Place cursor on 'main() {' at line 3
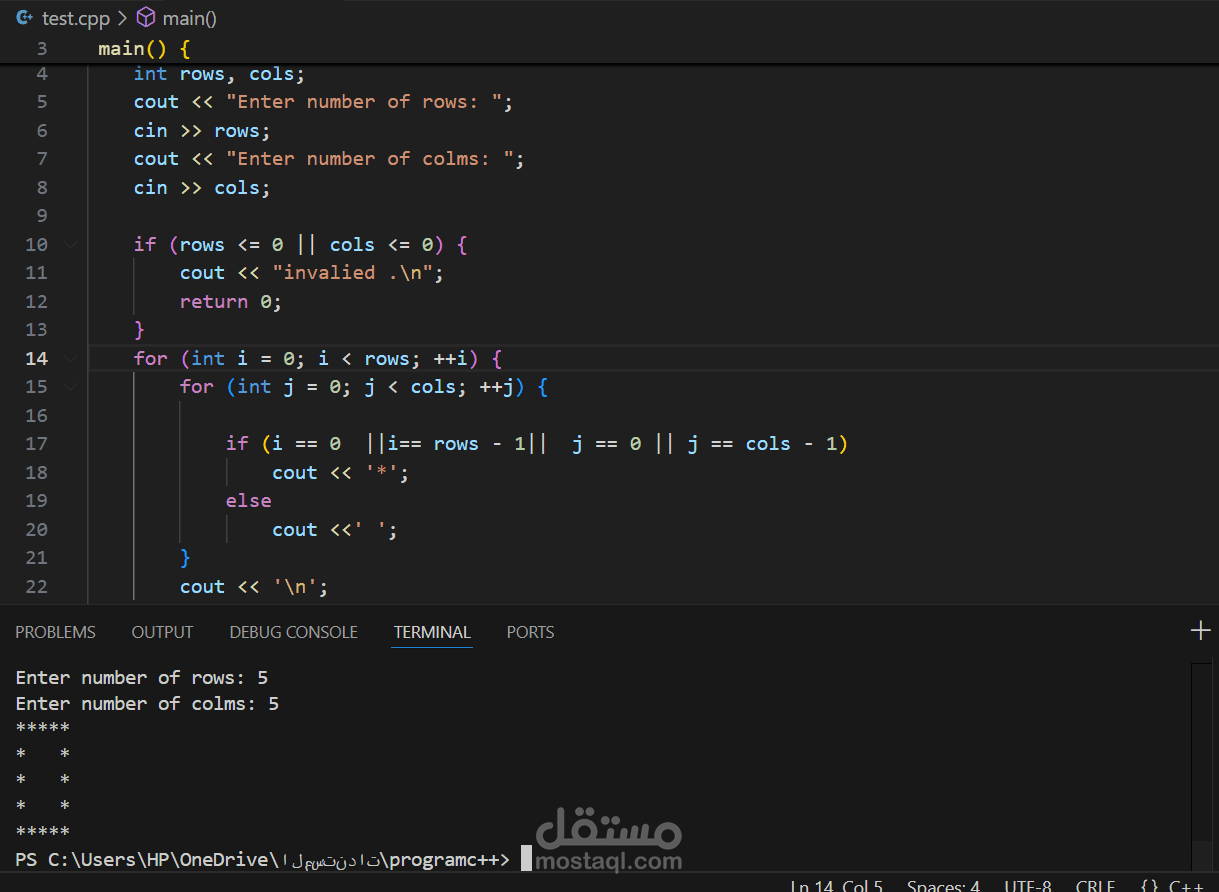1219x892 pixels. click(x=144, y=48)
